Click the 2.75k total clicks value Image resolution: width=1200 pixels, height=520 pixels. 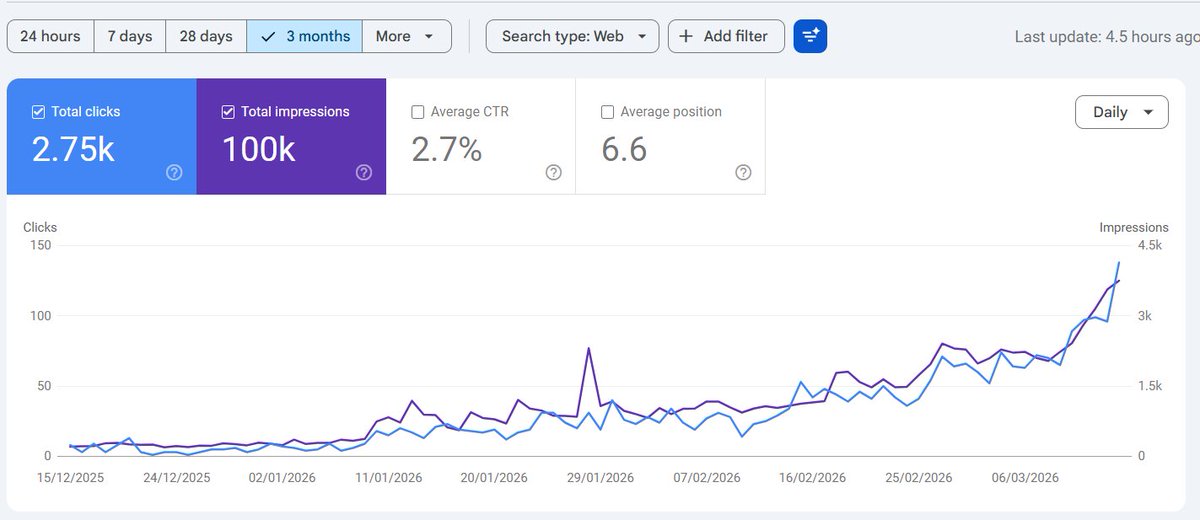pos(73,150)
